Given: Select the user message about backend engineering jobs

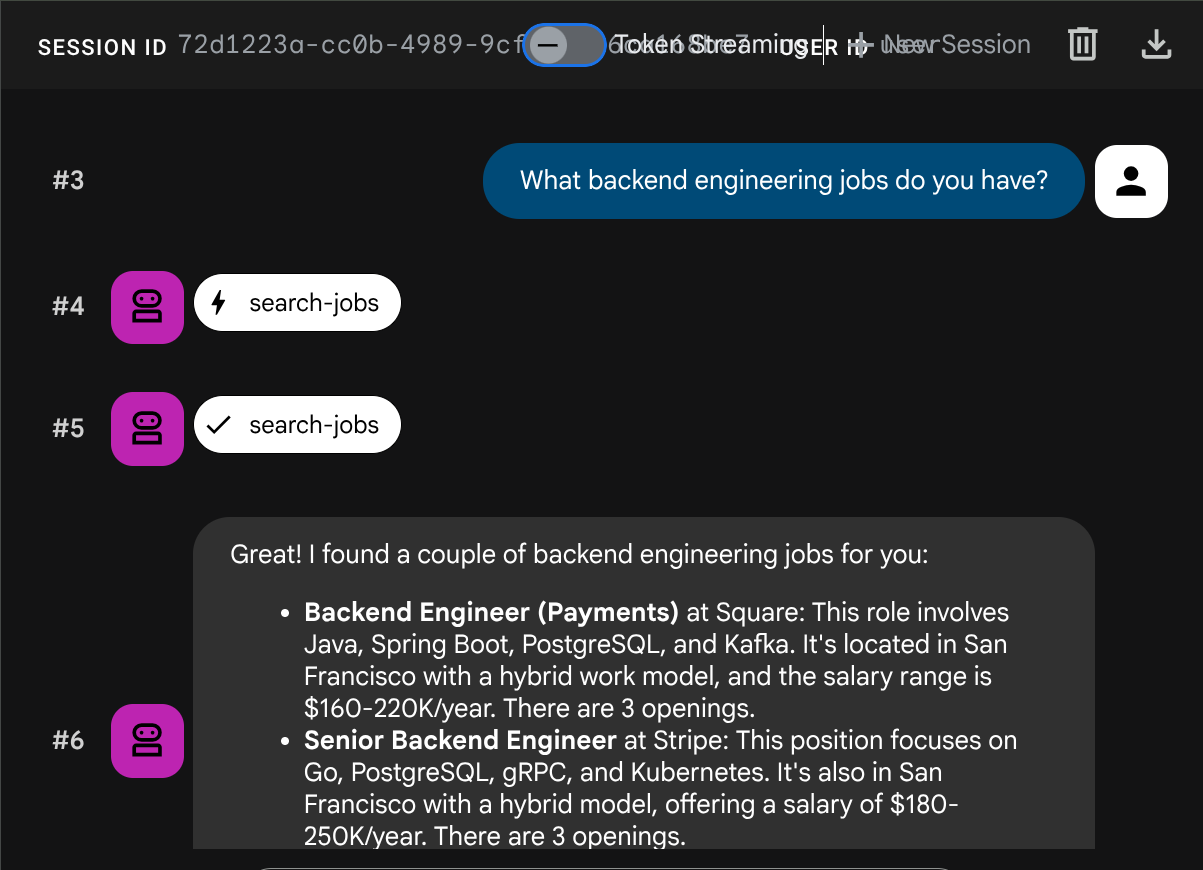Looking at the screenshot, I should click(783, 181).
